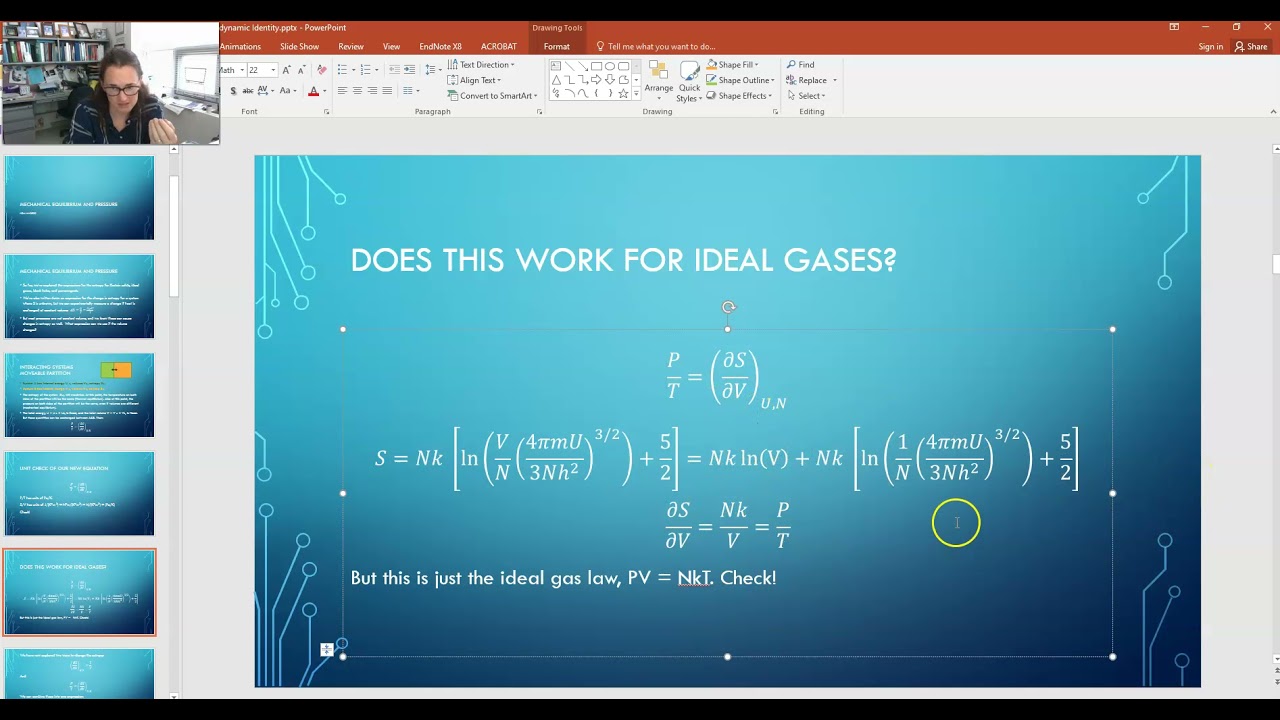Open the Change Case Aa dropdown
This screenshot has height=720, width=1280.
click(288, 90)
